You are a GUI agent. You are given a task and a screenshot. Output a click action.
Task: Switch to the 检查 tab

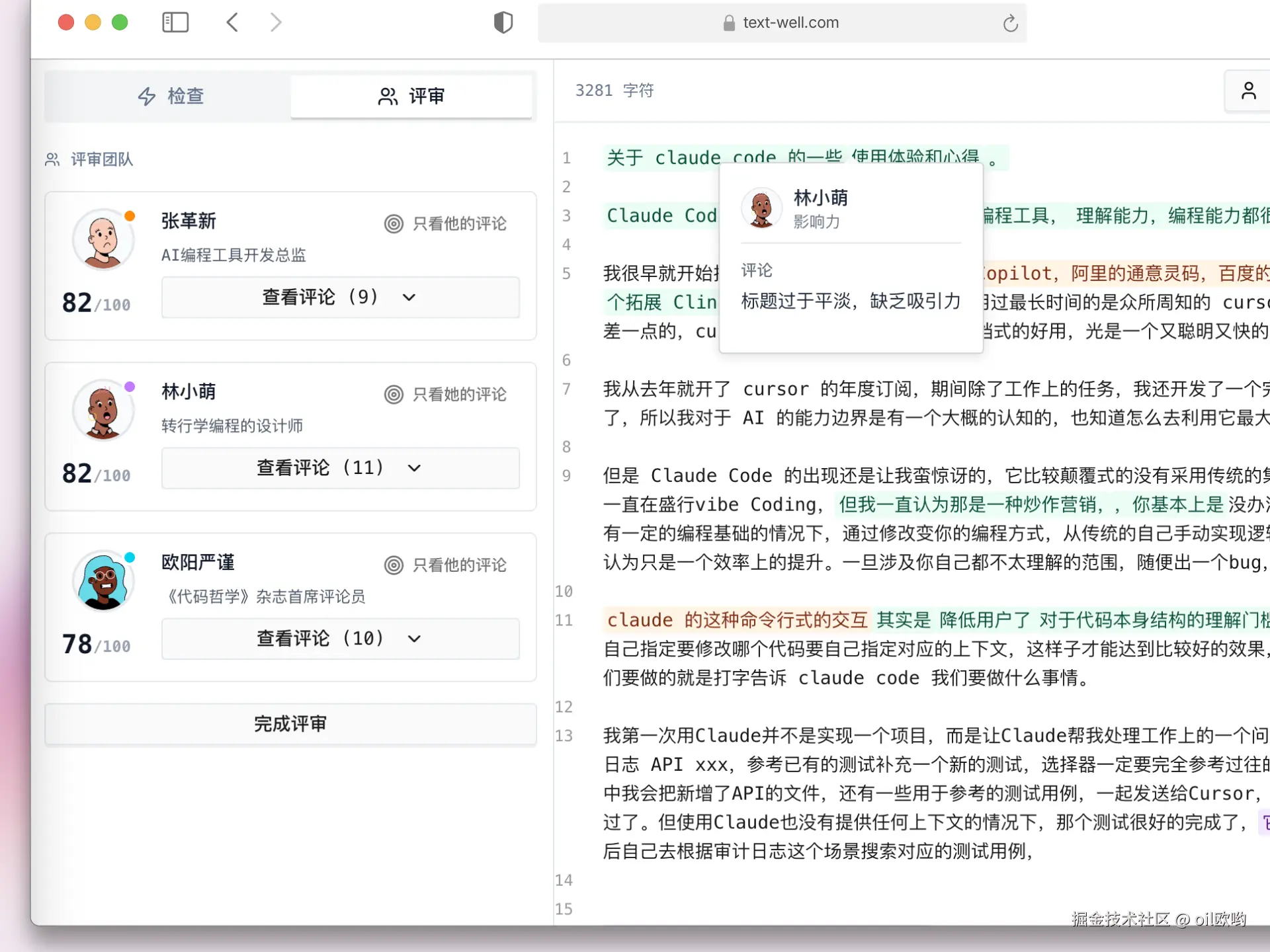[x=171, y=97]
